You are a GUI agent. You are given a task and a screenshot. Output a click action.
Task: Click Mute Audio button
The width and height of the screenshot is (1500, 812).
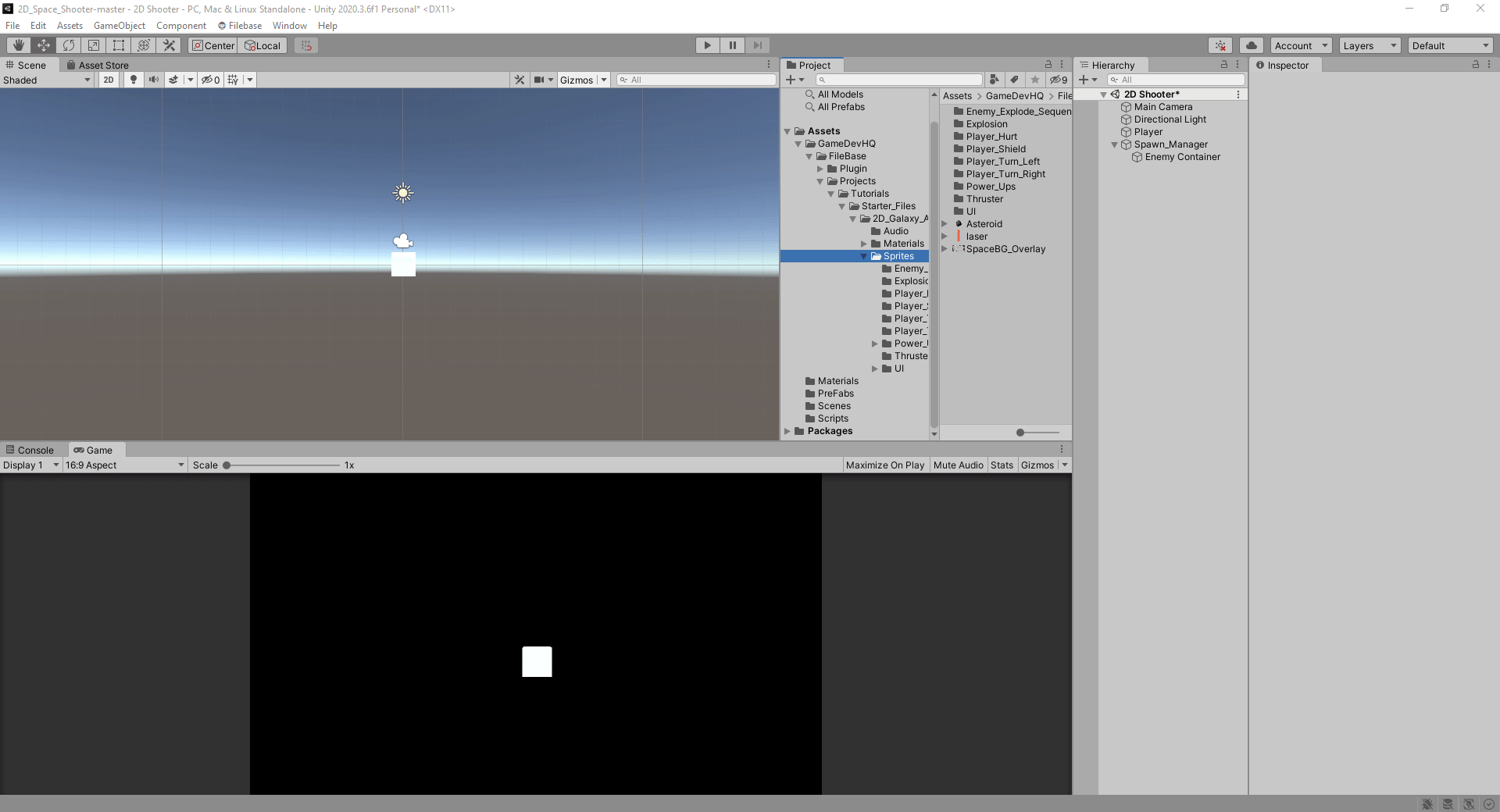(959, 465)
